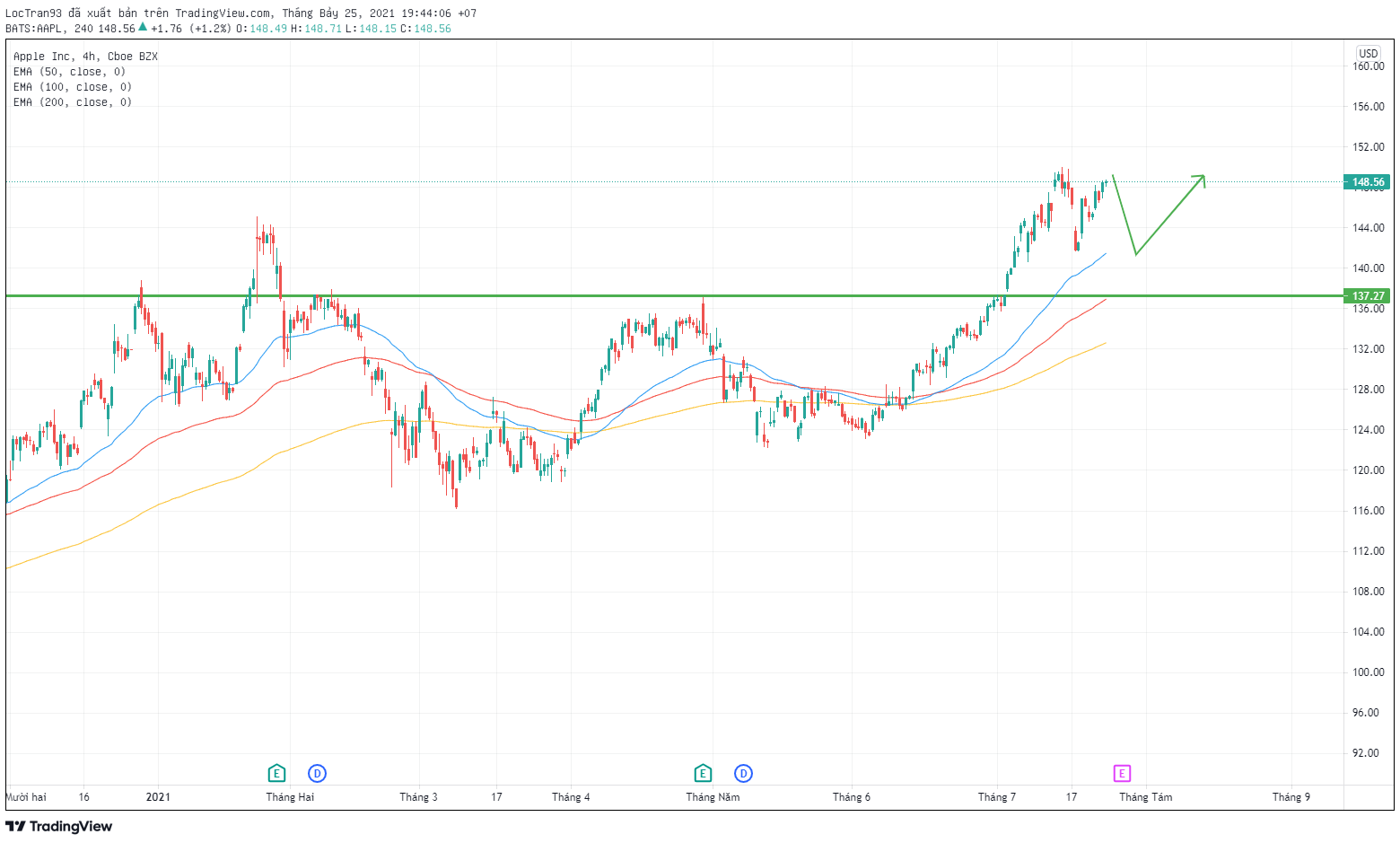Click the 116.00 price axis label
The image size is (1400, 843).
pos(1369,511)
